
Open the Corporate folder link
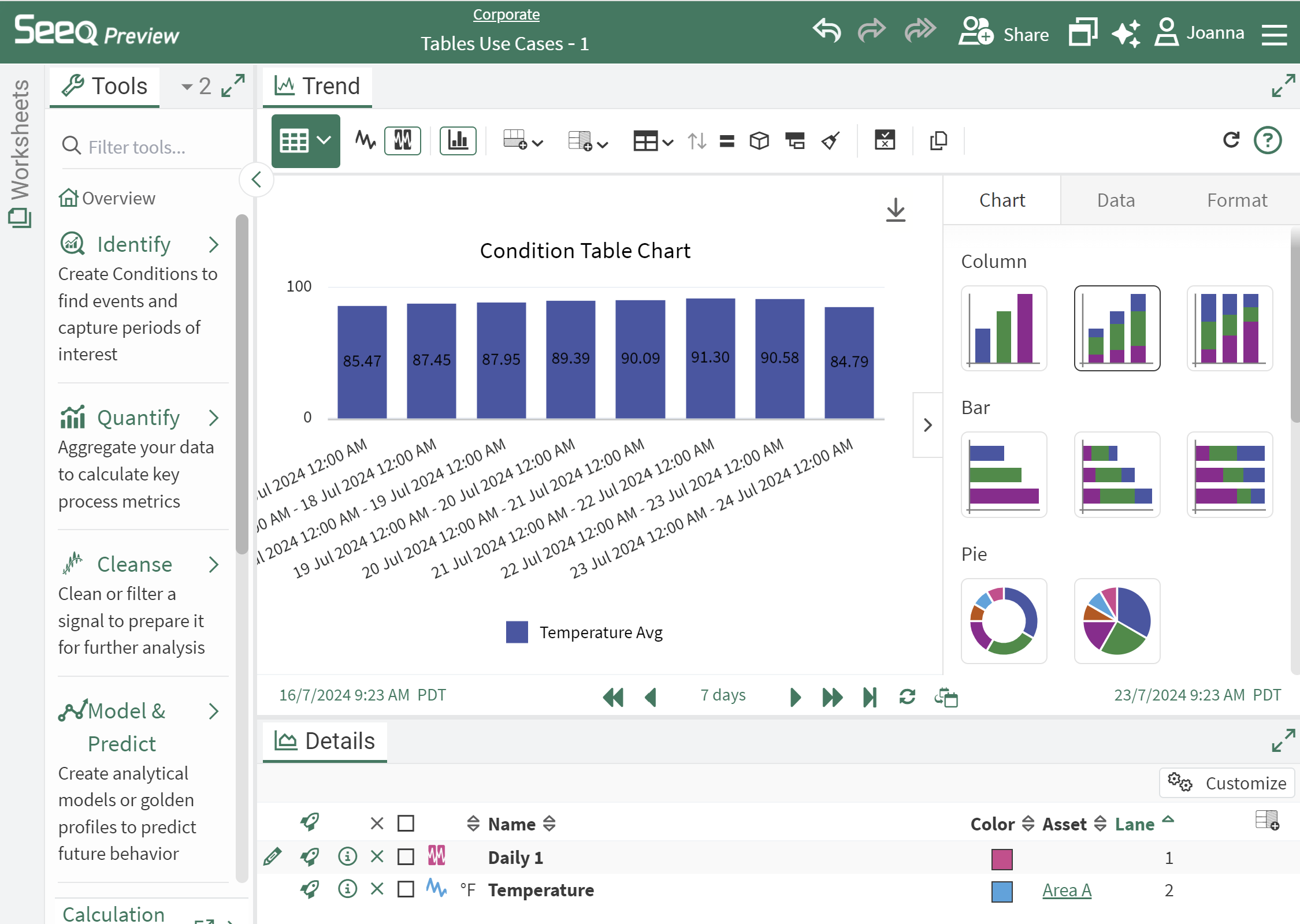(x=506, y=14)
